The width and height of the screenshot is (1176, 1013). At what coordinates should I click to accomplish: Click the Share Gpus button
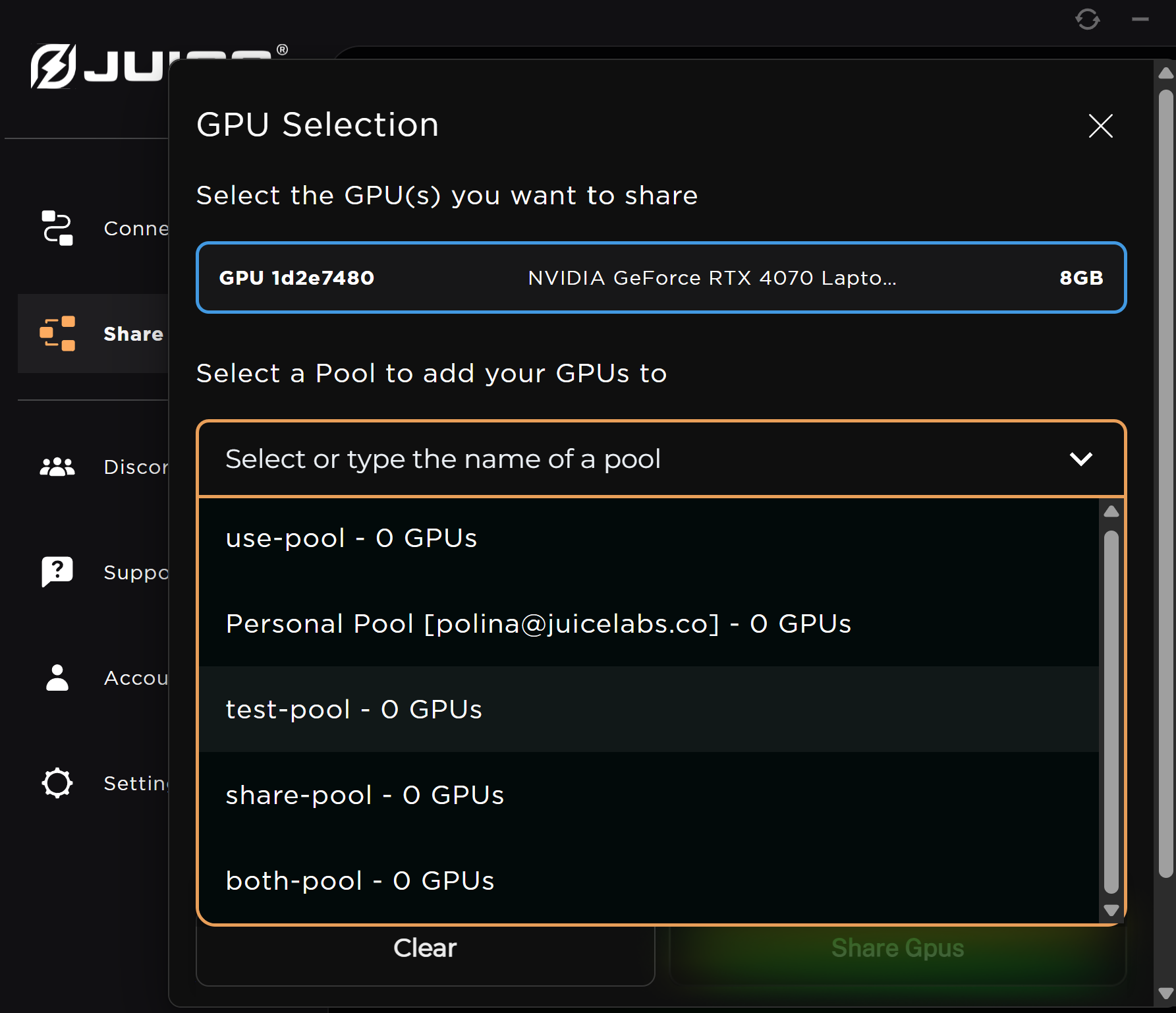pyautogui.click(x=897, y=949)
